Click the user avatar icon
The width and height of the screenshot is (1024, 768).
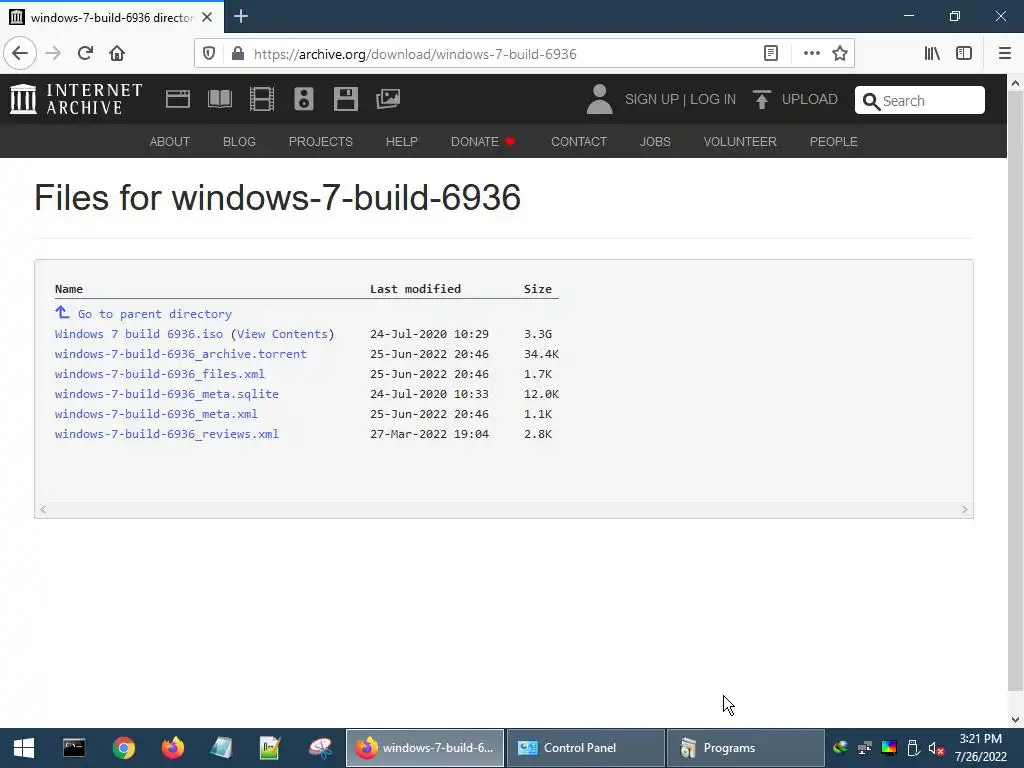pyautogui.click(x=599, y=99)
